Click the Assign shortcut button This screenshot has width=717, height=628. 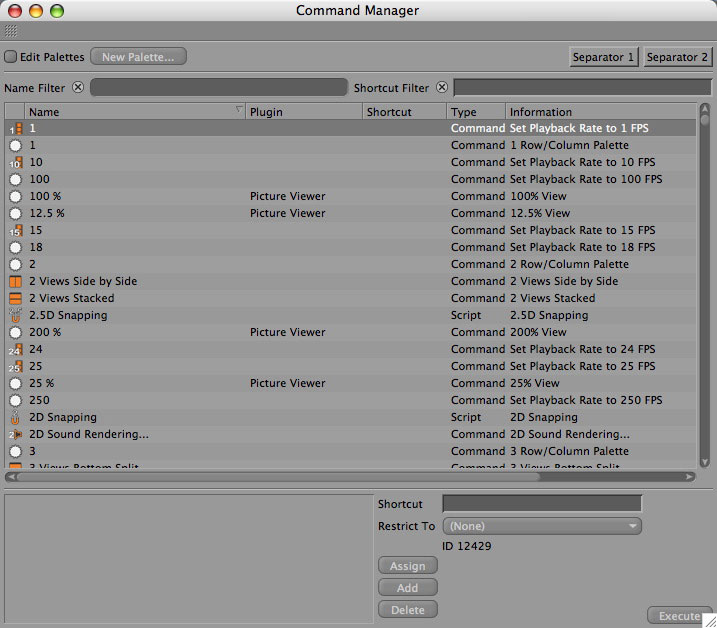click(407, 566)
